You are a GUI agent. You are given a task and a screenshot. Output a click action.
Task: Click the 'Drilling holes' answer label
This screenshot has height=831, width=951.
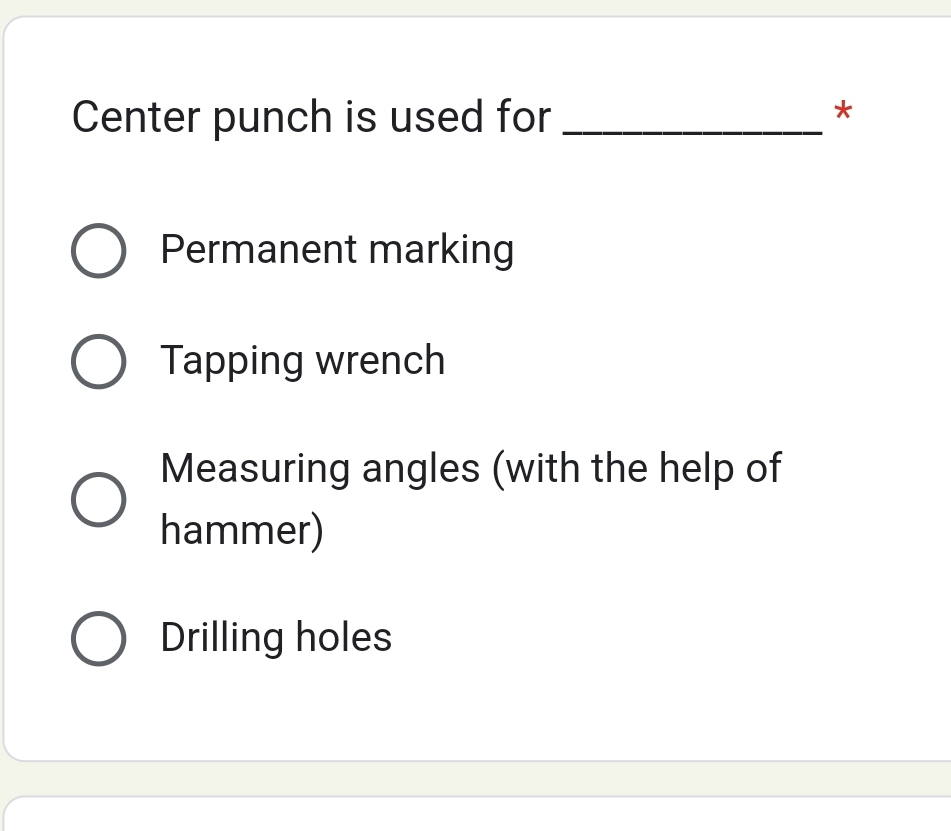click(x=276, y=638)
